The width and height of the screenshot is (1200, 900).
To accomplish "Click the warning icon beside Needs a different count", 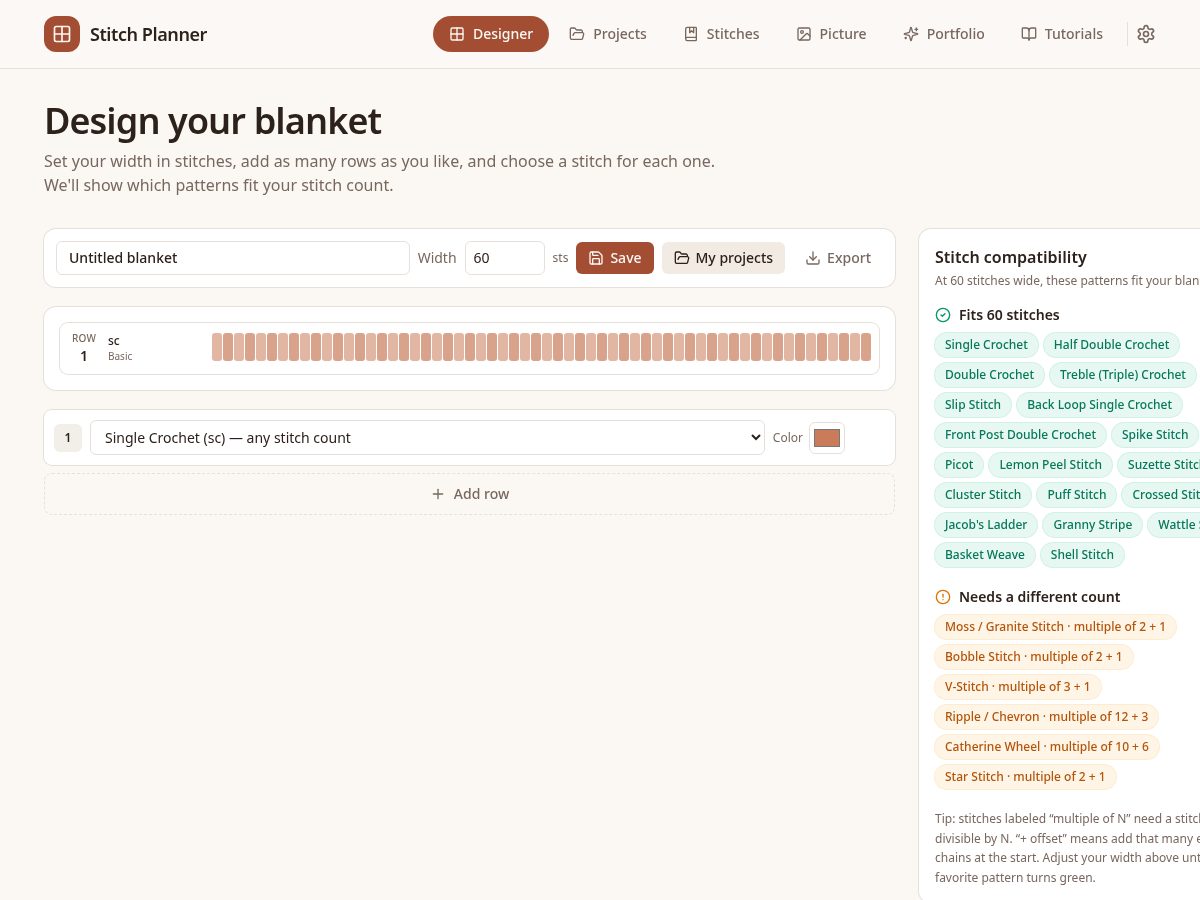I will [x=943, y=597].
